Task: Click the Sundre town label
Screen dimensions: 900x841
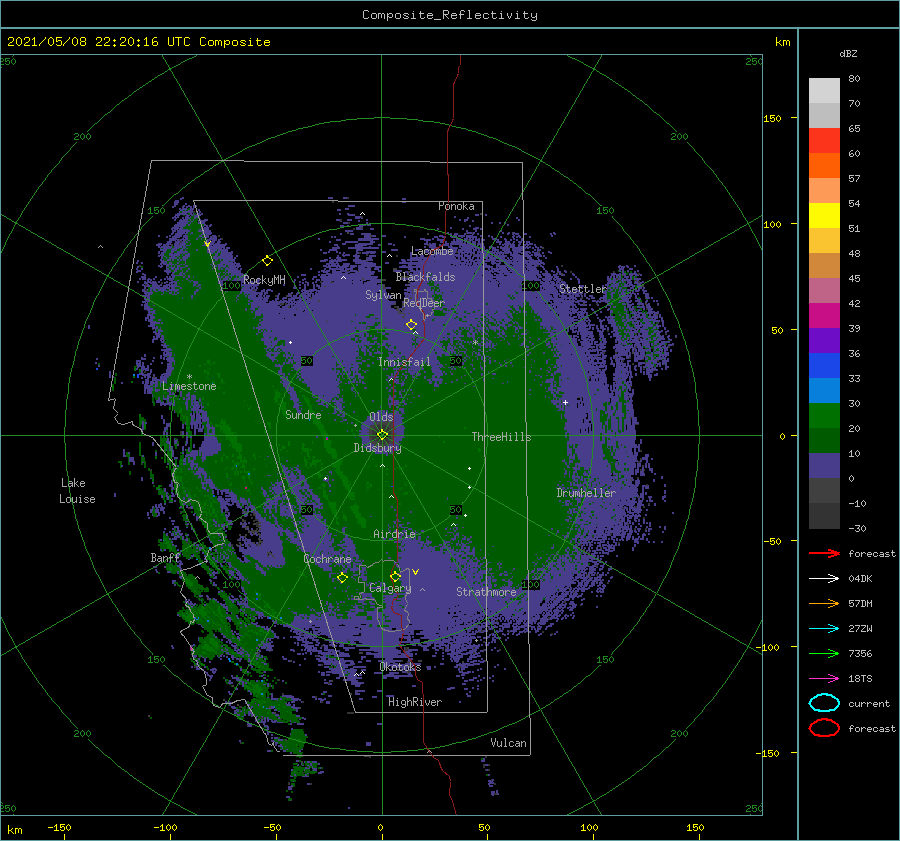Action: point(303,414)
